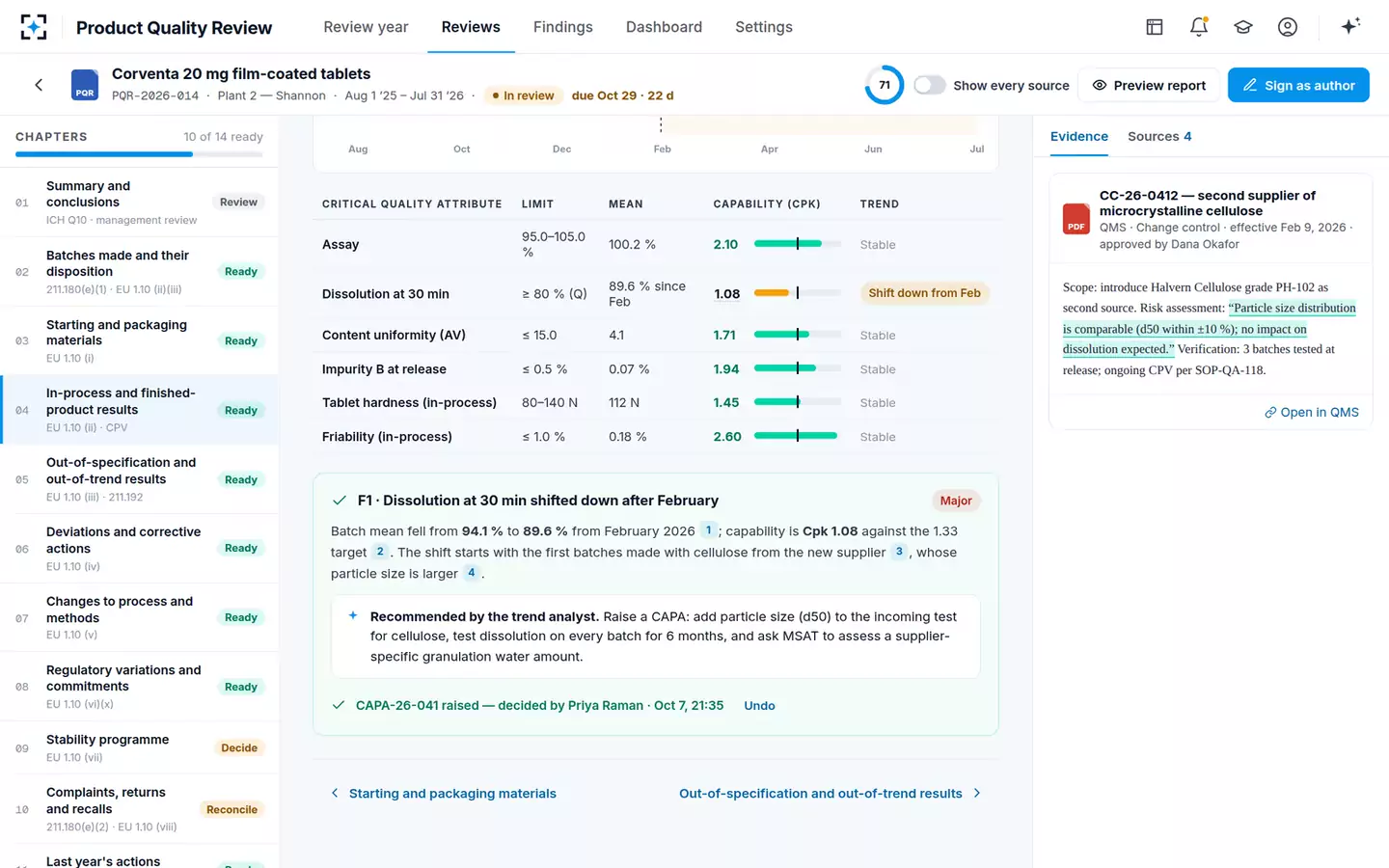
Task: Go to the Dashboard tab
Action: point(664,27)
